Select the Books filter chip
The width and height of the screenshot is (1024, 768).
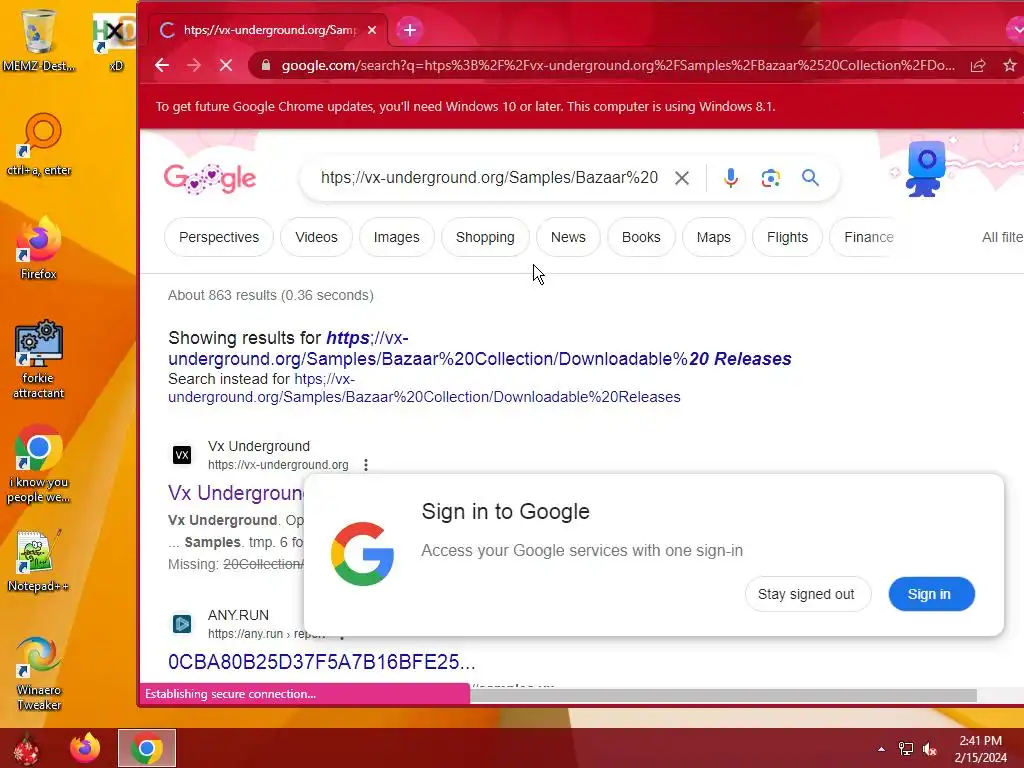click(641, 237)
